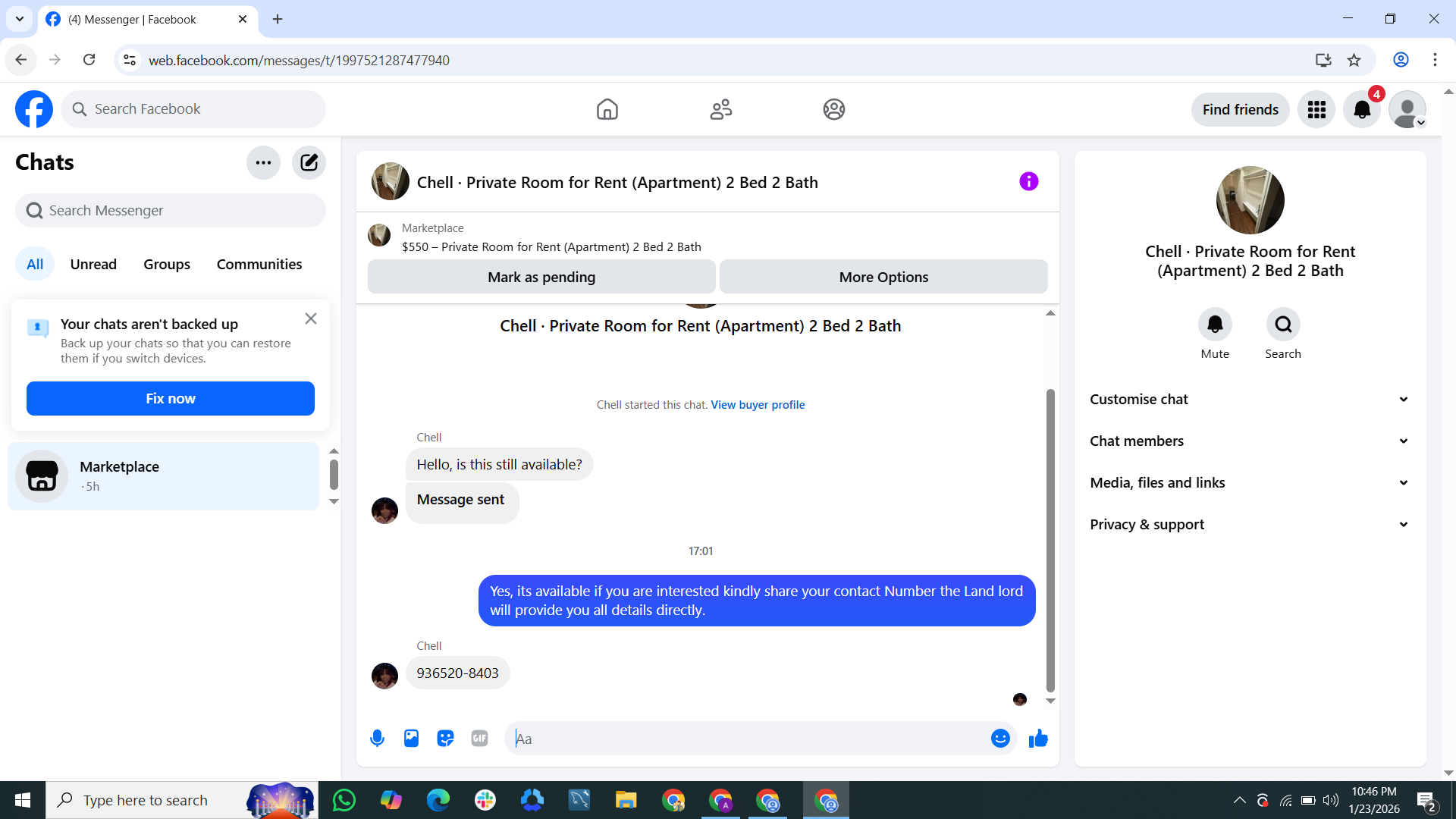
Task: Compose a new message icon
Action: [309, 162]
